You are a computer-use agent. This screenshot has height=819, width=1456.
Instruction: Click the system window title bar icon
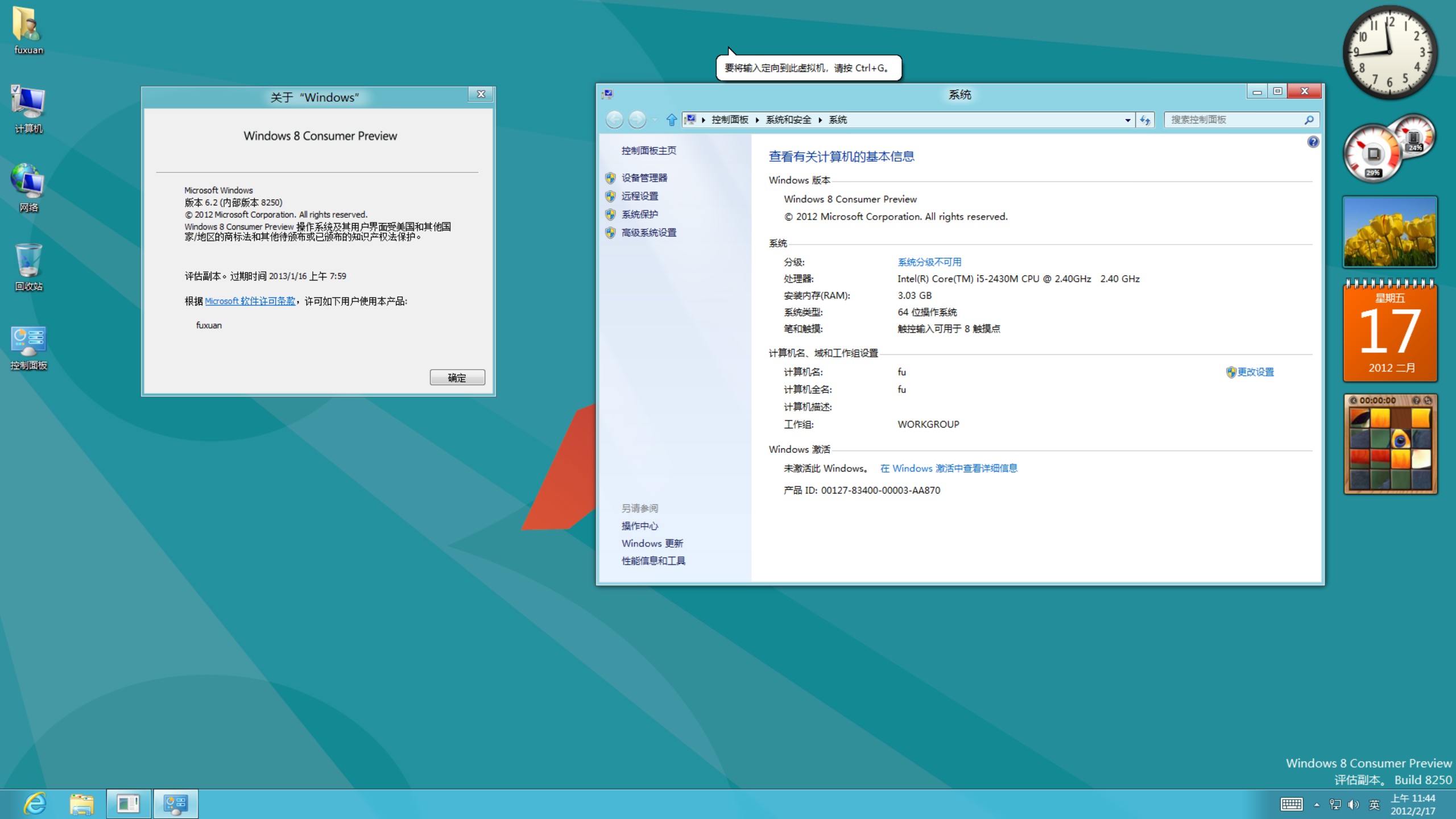pos(607,94)
